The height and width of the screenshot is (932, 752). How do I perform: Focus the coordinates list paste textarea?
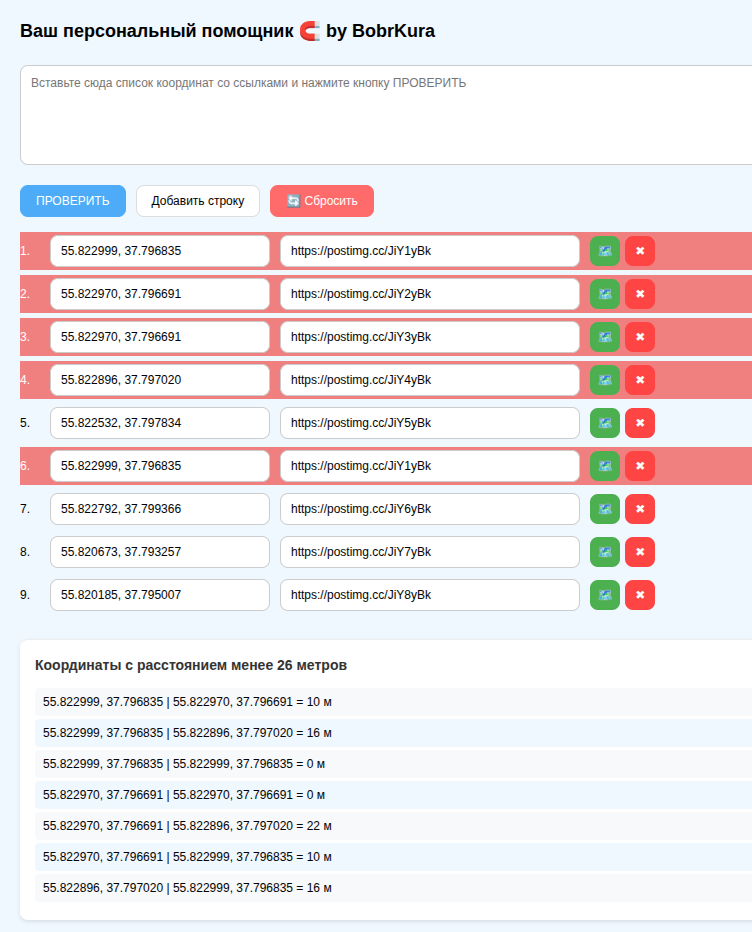386,115
